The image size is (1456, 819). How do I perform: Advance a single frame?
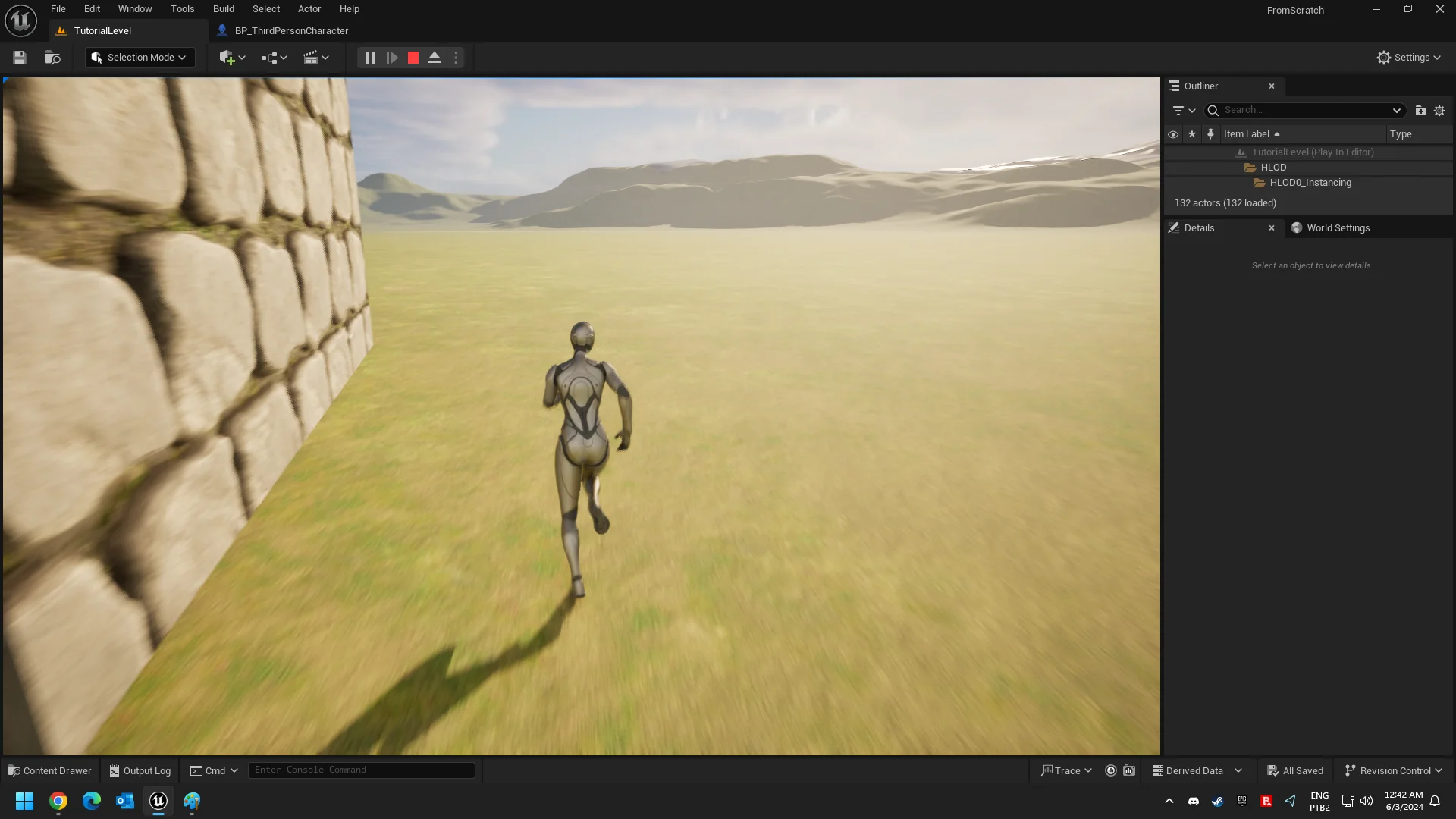tap(392, 58)
